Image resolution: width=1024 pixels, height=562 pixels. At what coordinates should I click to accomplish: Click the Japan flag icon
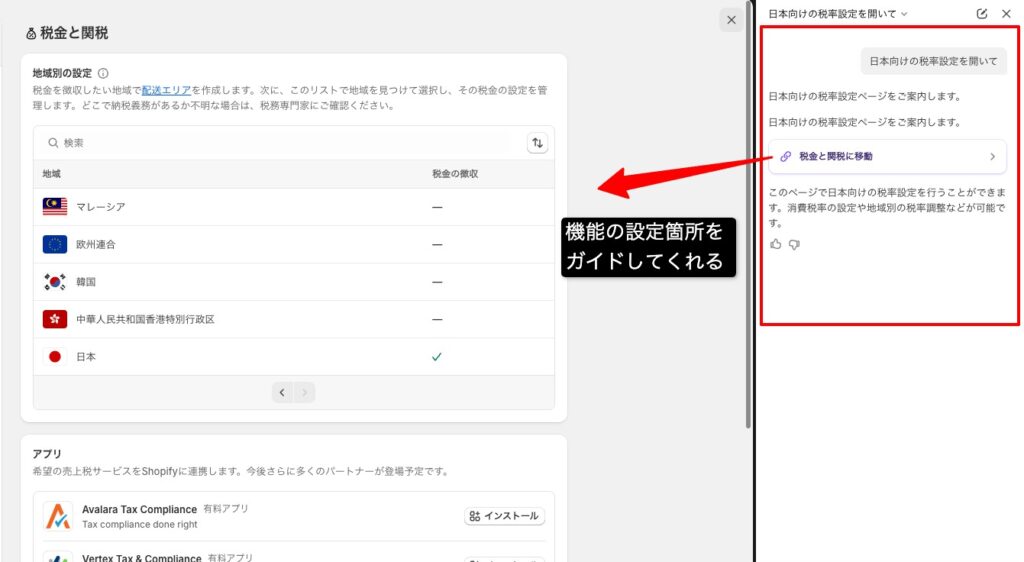click(55, 357)
